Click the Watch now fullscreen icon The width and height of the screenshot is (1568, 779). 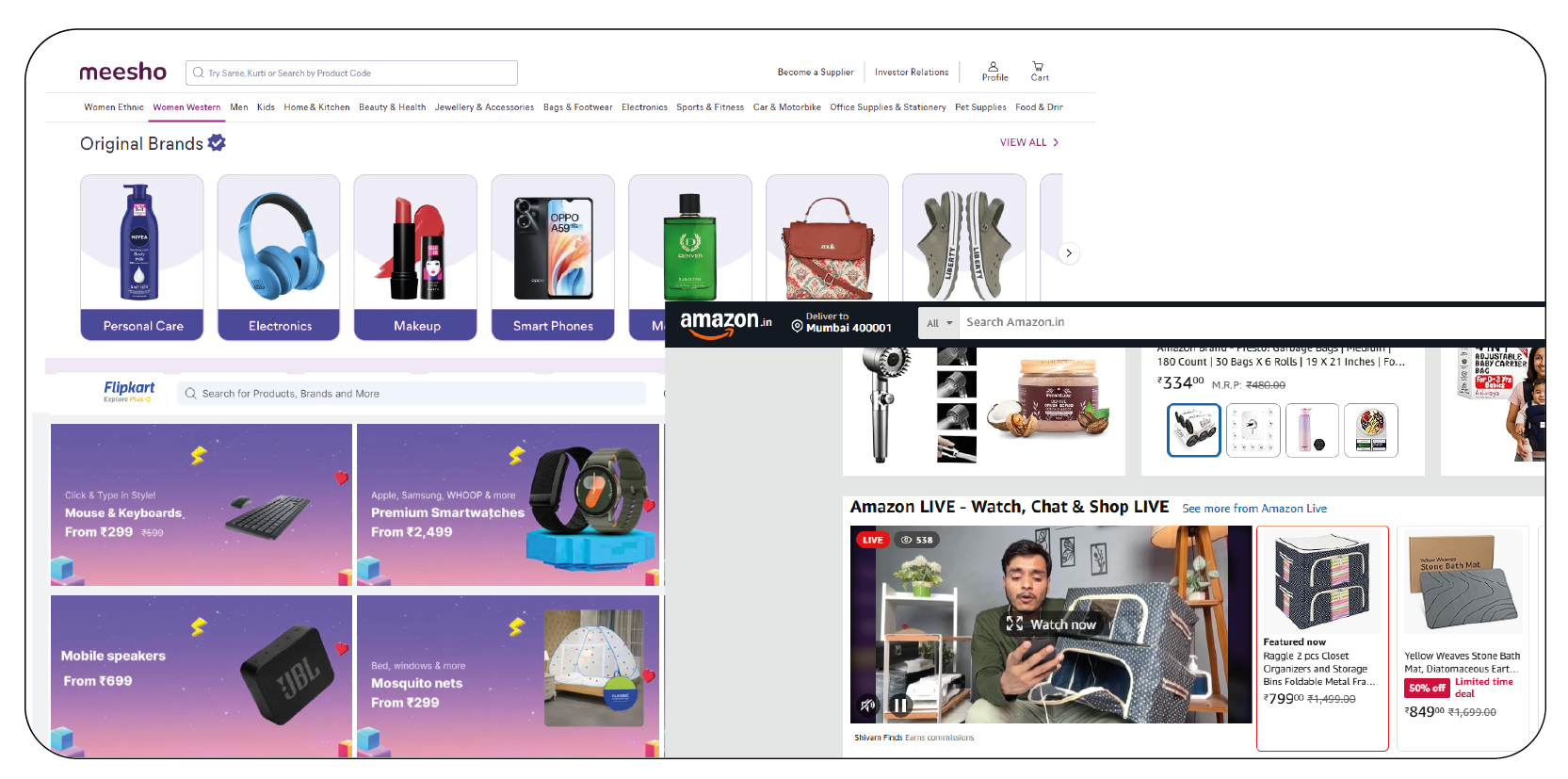tap(1014, 624)
